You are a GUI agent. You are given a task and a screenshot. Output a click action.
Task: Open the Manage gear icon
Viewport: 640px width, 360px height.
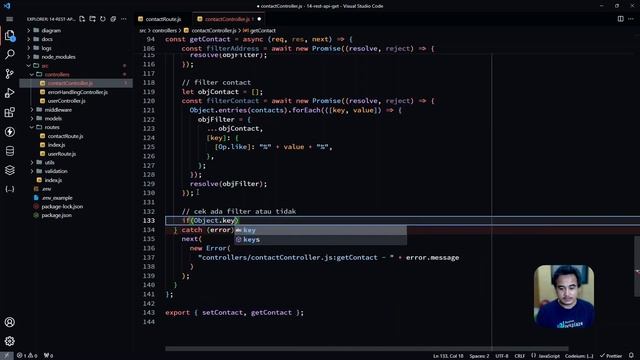[10, 341]
